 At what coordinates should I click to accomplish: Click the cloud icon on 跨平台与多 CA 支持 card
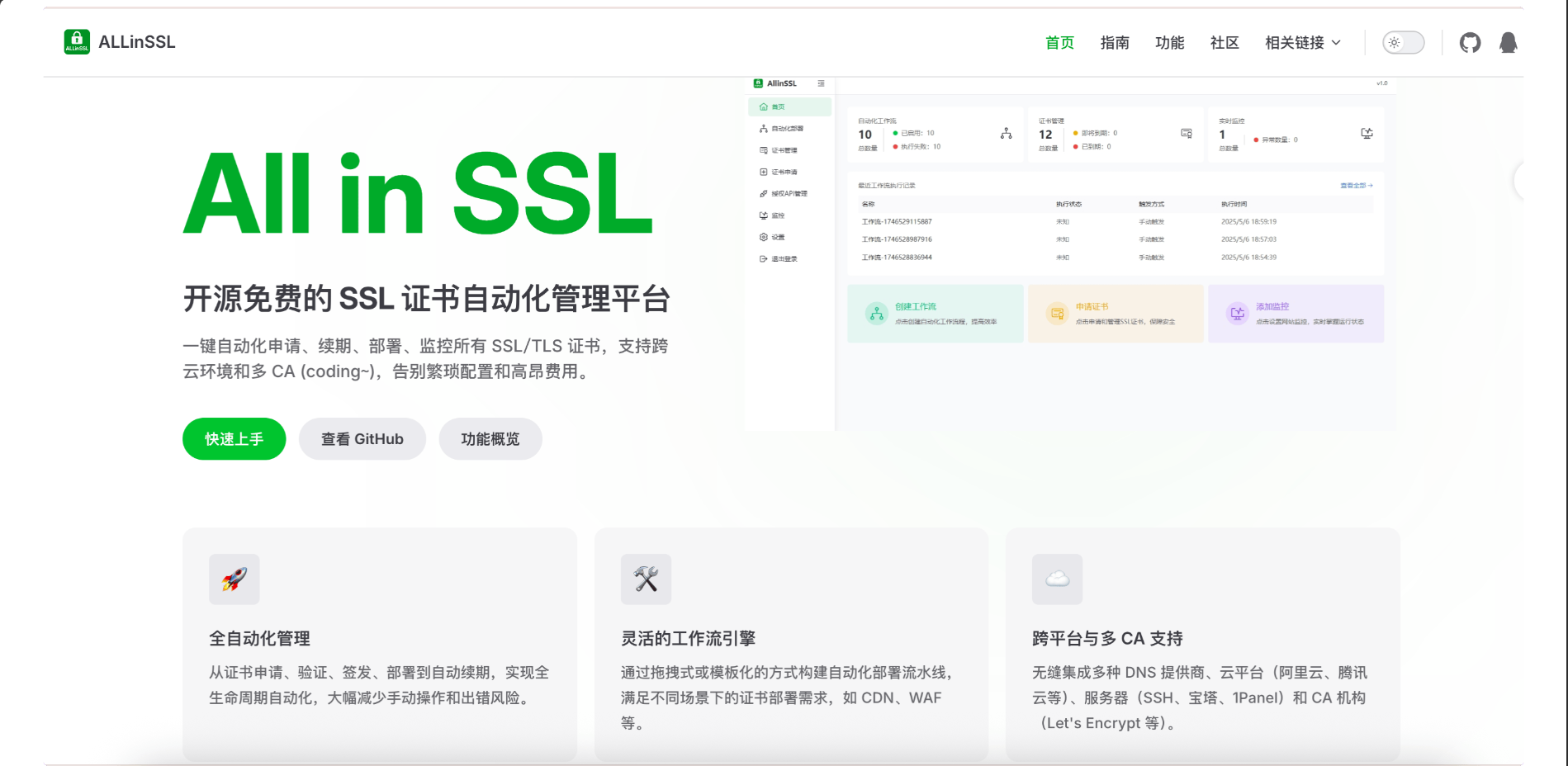click(1058, 579)
